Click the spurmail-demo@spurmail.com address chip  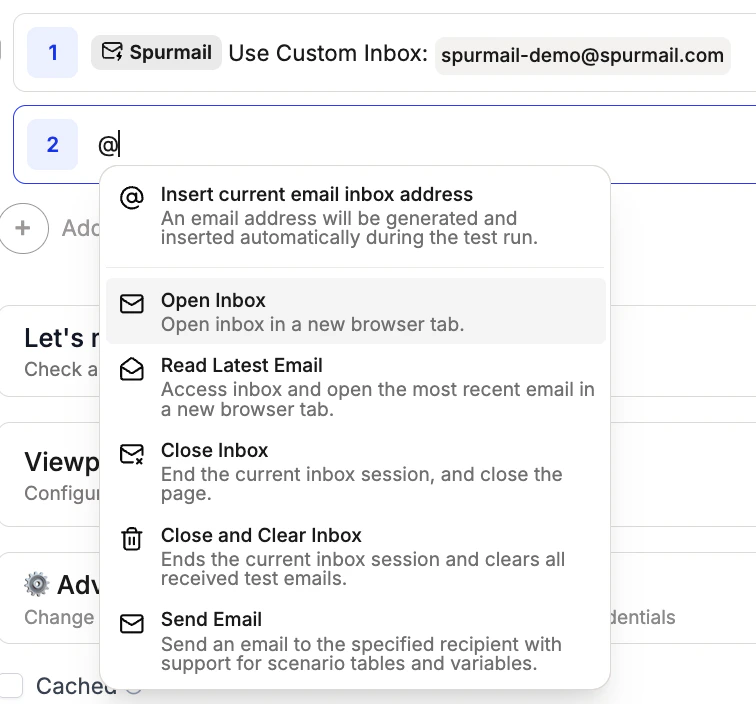583,55
